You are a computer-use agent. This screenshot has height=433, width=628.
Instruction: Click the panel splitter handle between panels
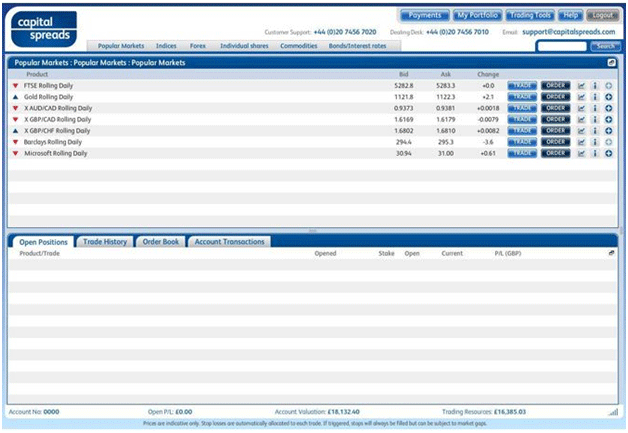tap(313, 231)
